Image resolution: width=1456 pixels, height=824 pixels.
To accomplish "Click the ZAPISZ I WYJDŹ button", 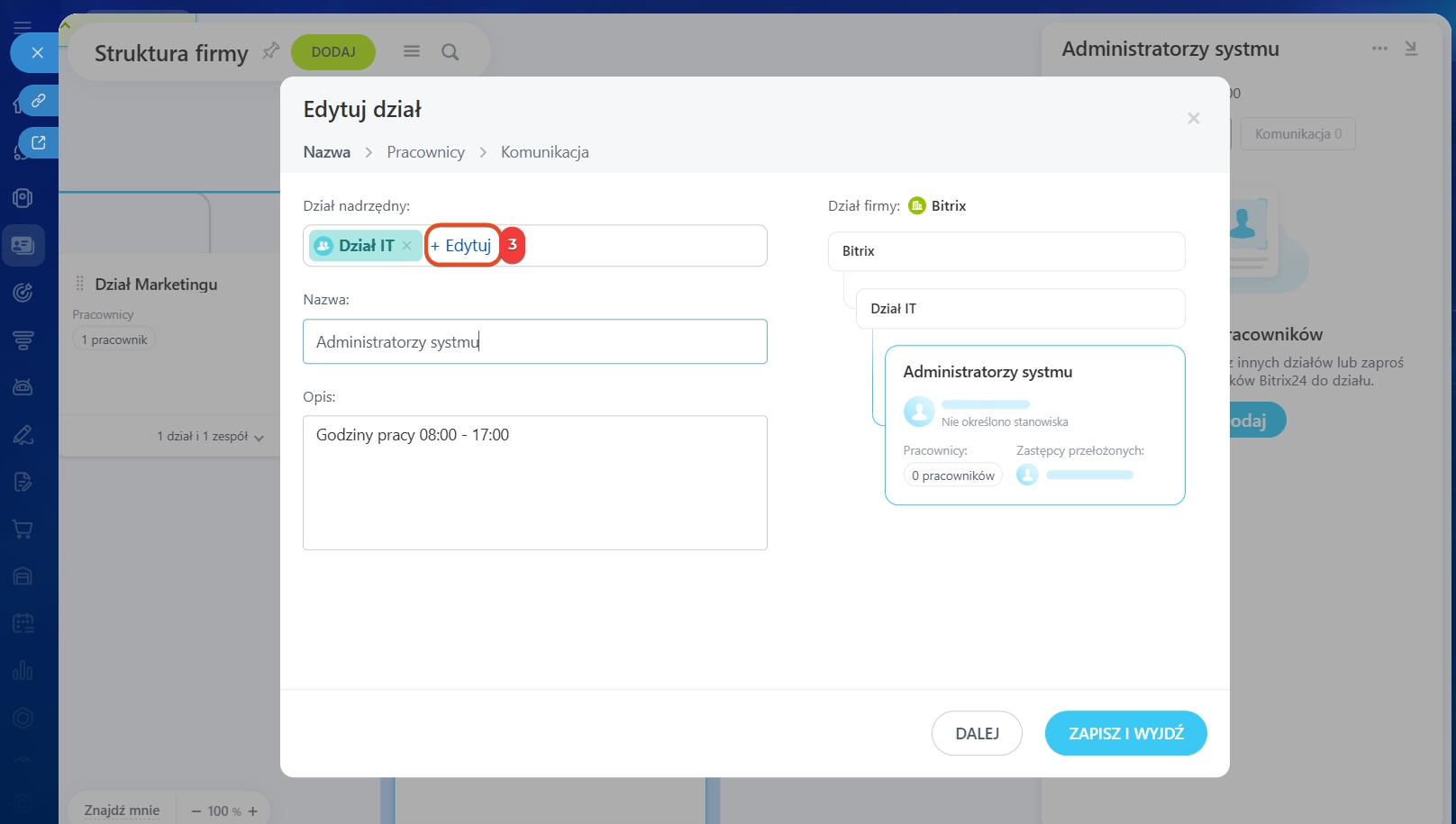I will pyautogui.click(x=1125, y=733).
